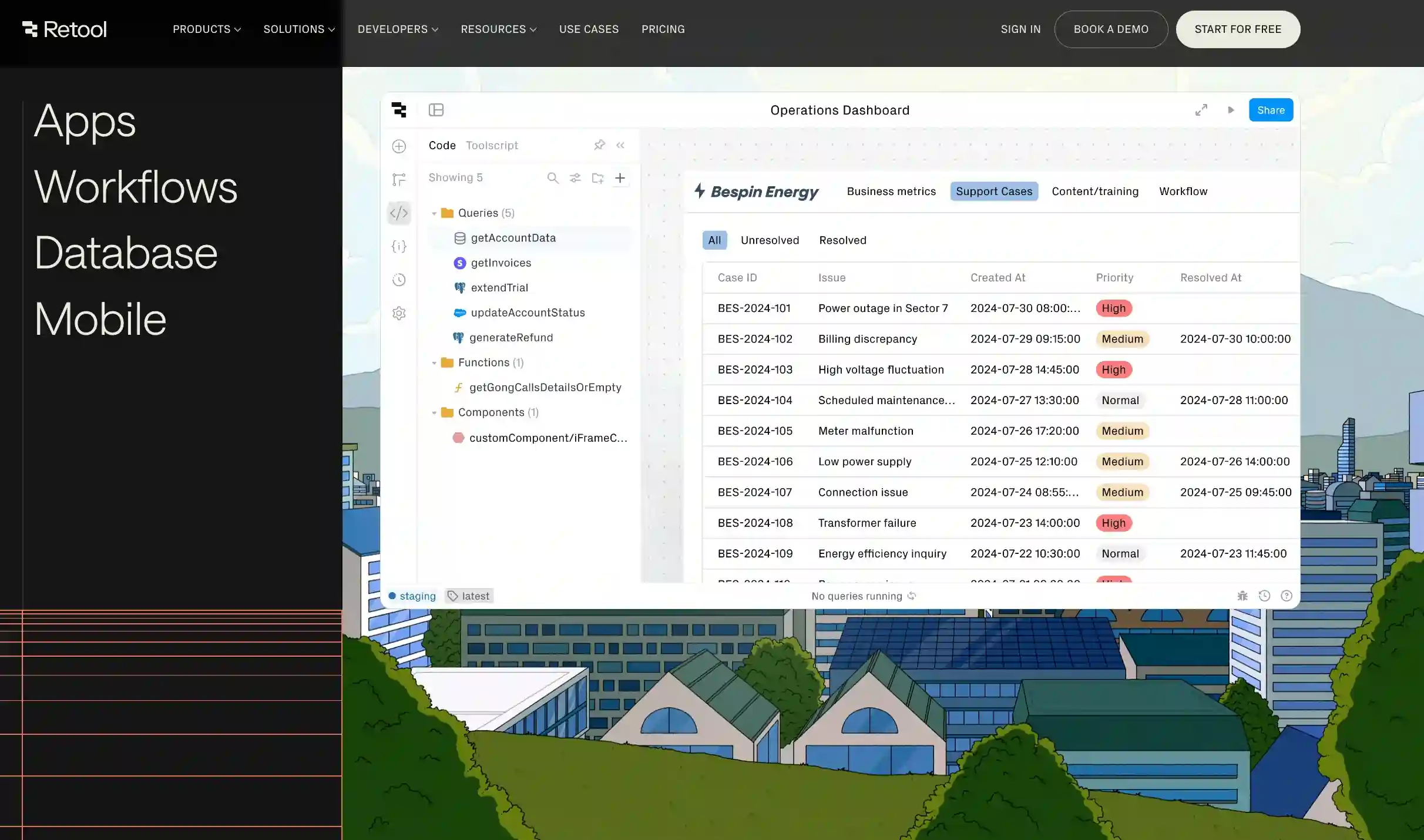The image size is (1424, 840).
Task: Filter cases by Resolved
Action: tap(842, 240)
